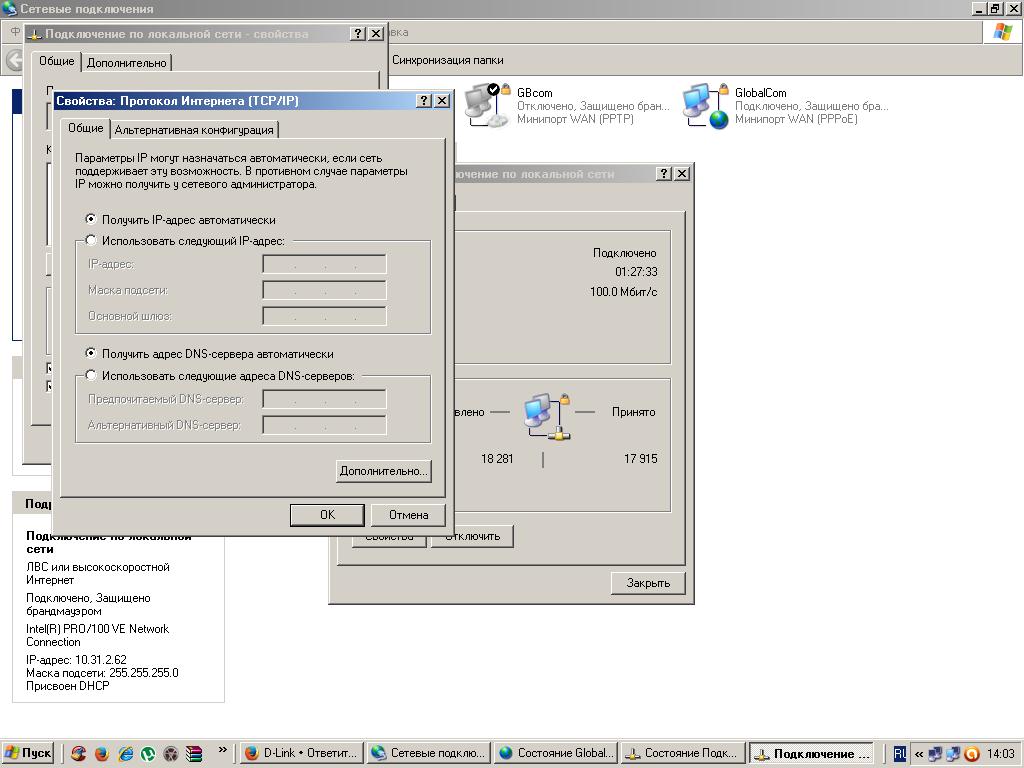Image resolution: width=1024 pixels, height=768 pixels.
Task: Click the language indicator RU in tray
Action: [899, 754]
